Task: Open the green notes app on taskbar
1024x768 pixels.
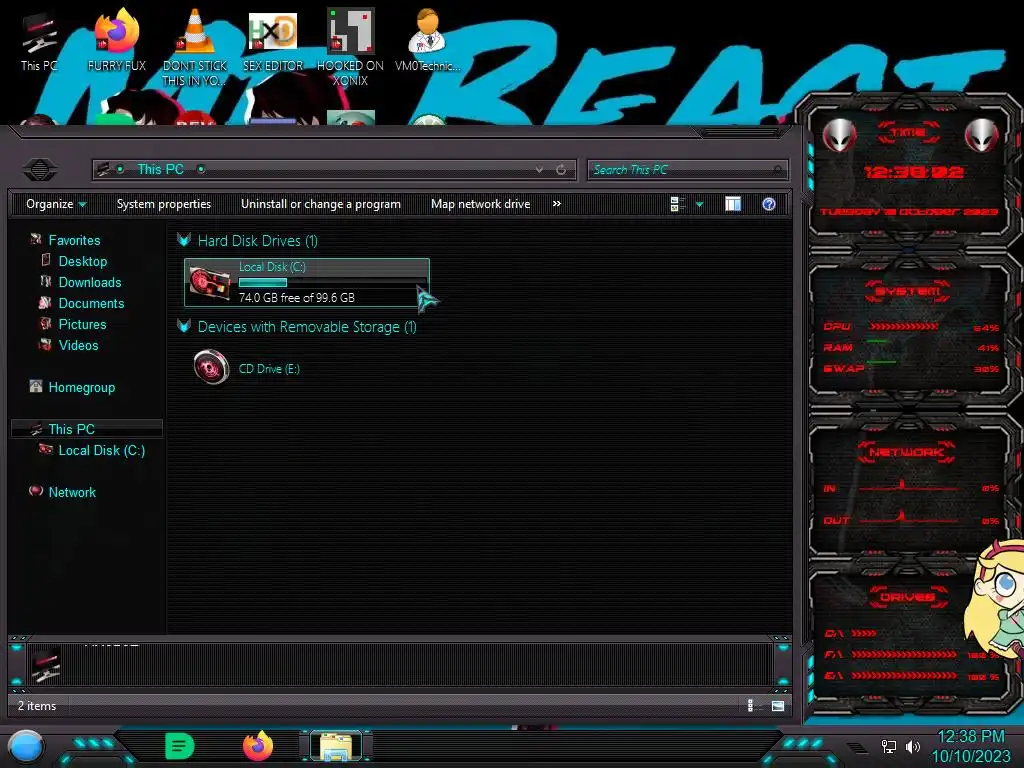Action: pos(180,746)
